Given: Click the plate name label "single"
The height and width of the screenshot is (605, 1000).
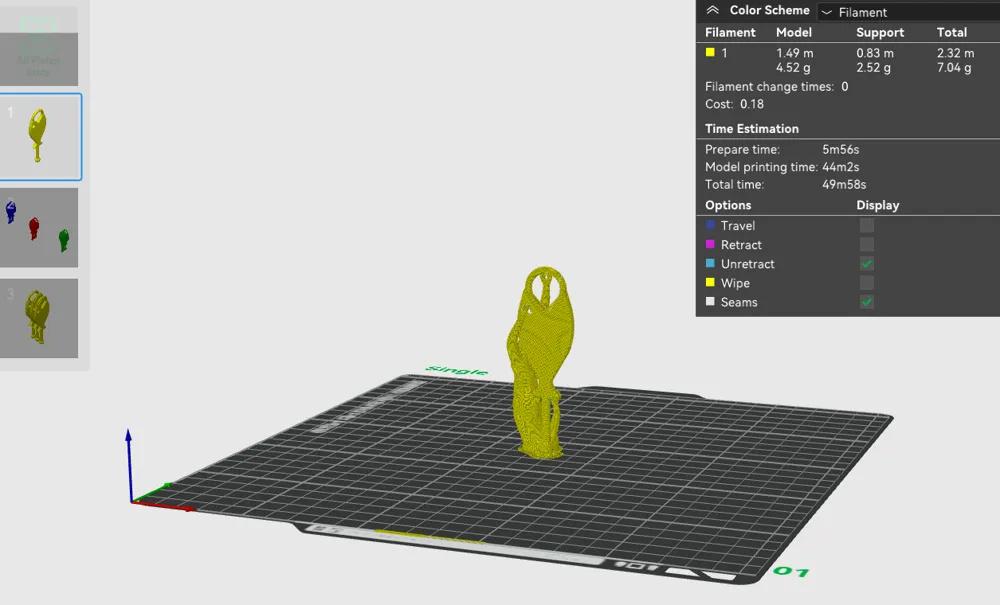Looking at the screenshot, I should [x=455, y=369].
